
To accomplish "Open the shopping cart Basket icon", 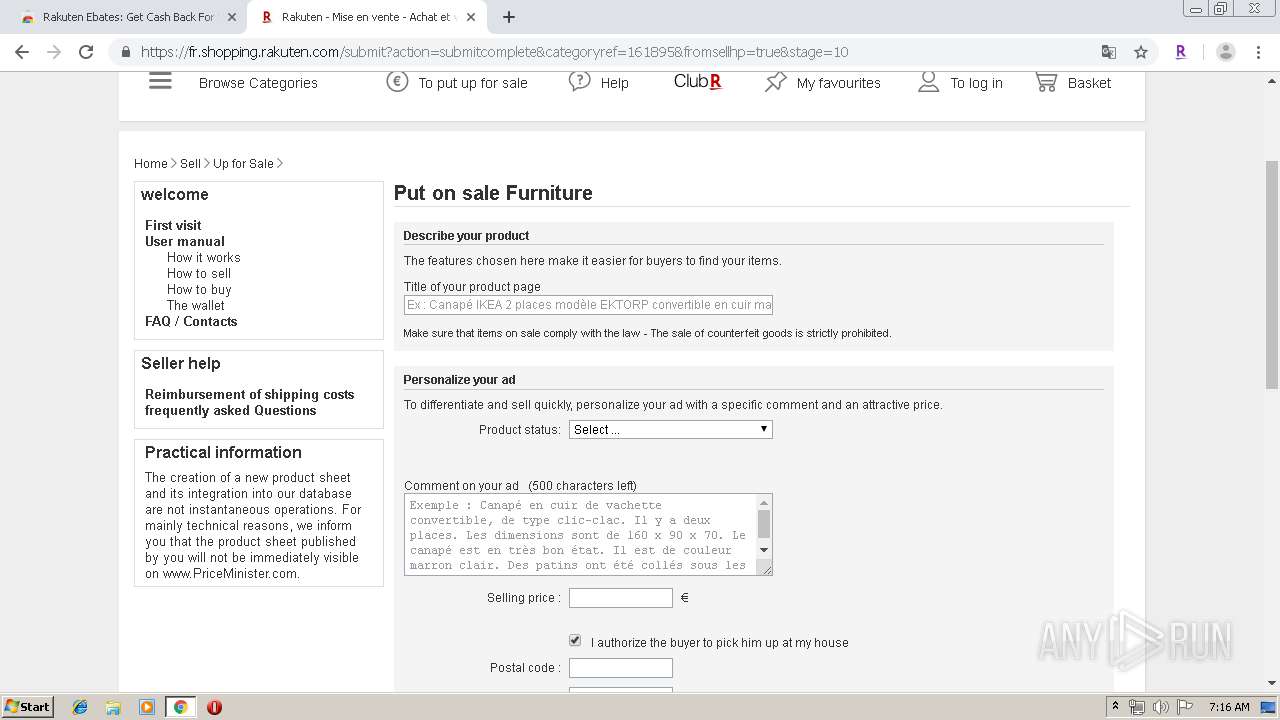I will 1046,82.
